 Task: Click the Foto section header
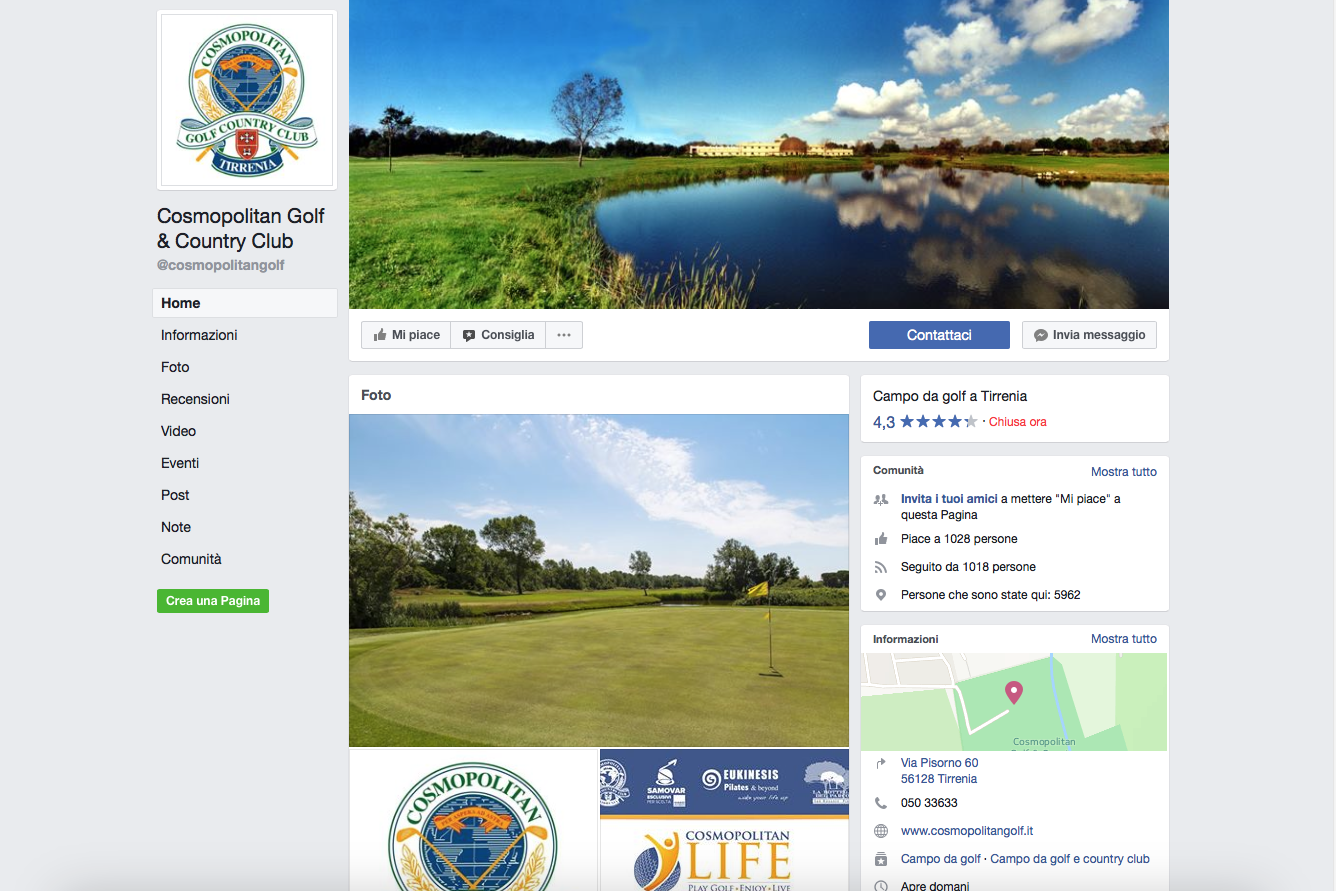pos(376,395)
